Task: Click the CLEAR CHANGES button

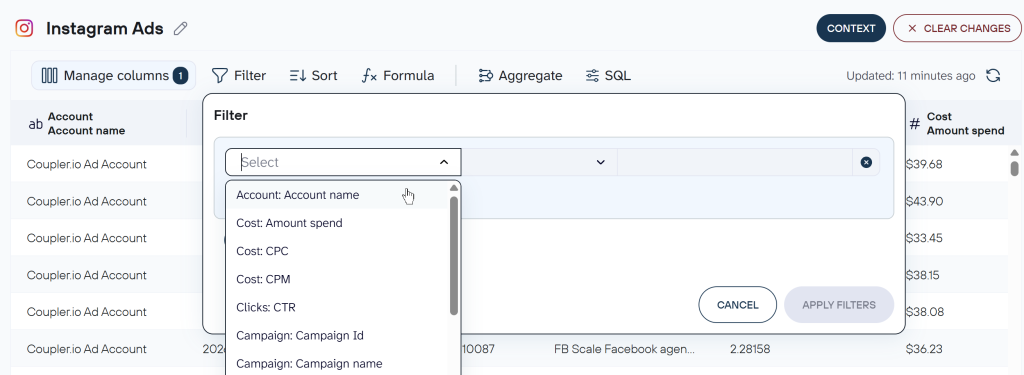Action: click(x=957, y=28)
